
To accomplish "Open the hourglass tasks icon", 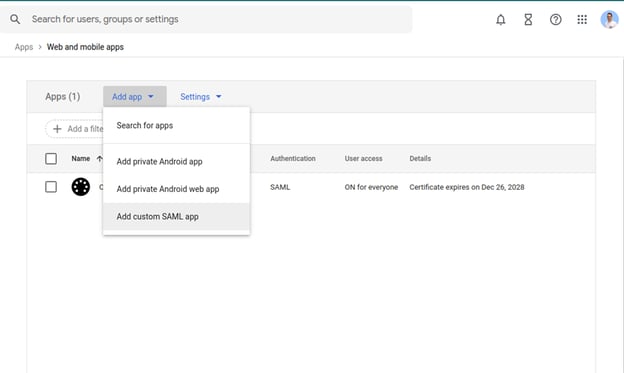I will coord(528,20).
